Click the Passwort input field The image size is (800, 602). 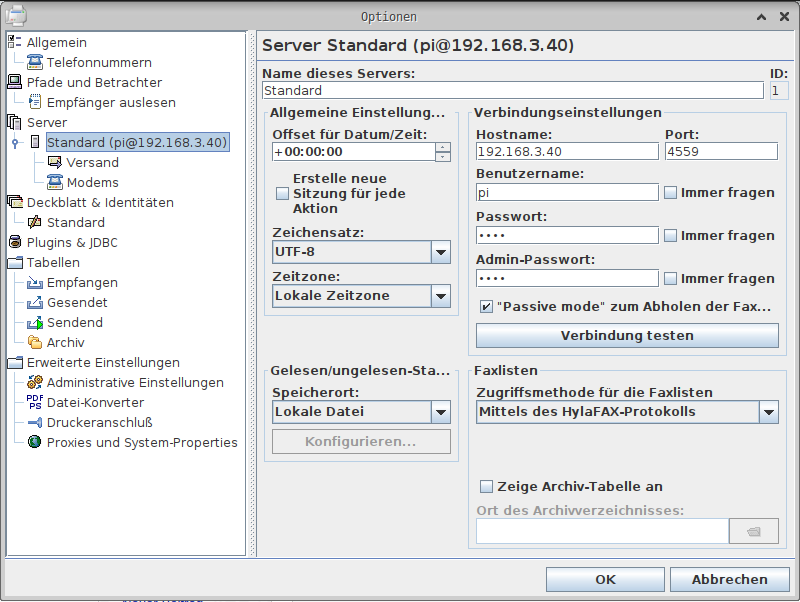(567, 235)
